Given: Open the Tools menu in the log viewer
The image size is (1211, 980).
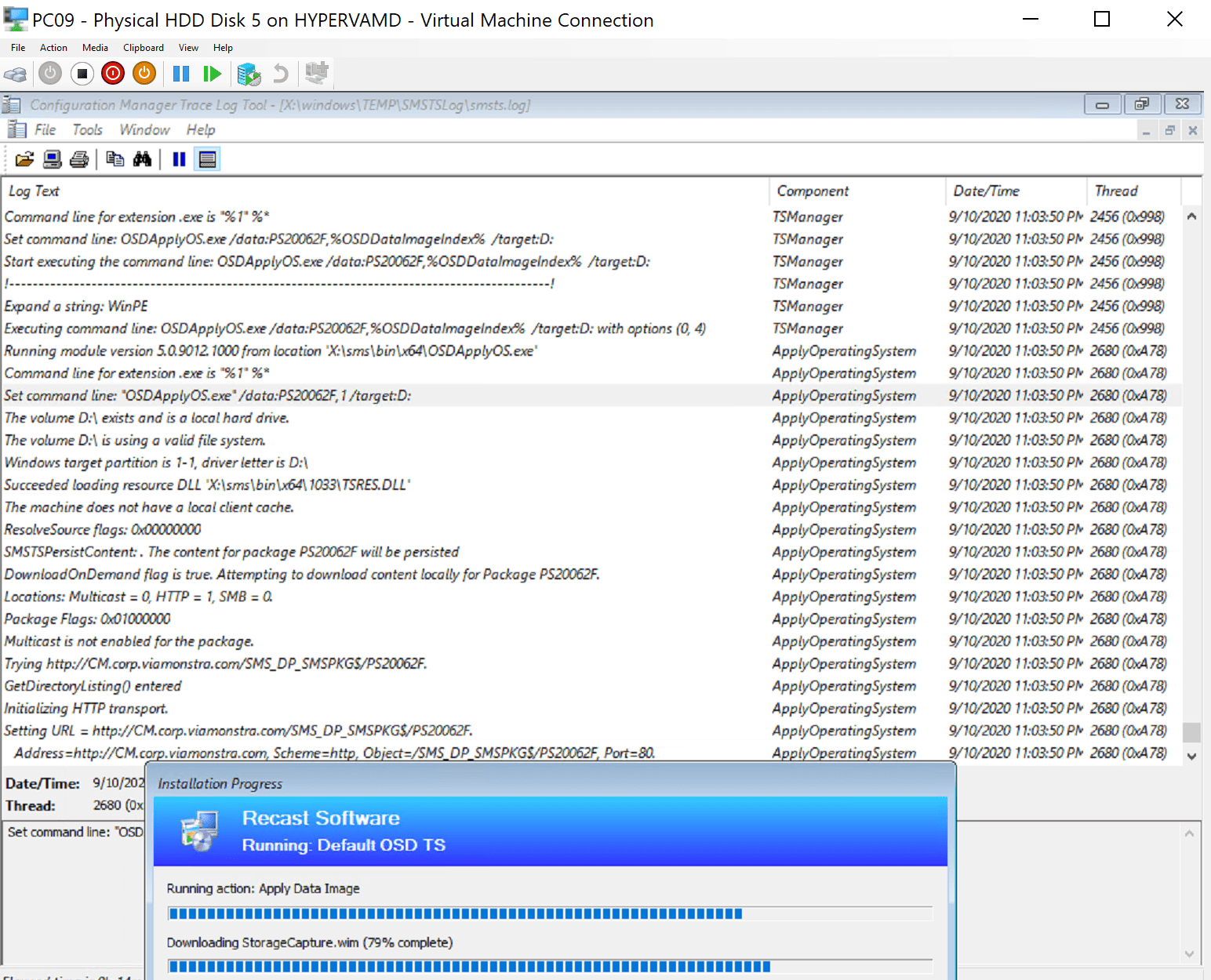Looking at the screenshot, I should pyautogui.click(x=87, y=129).
